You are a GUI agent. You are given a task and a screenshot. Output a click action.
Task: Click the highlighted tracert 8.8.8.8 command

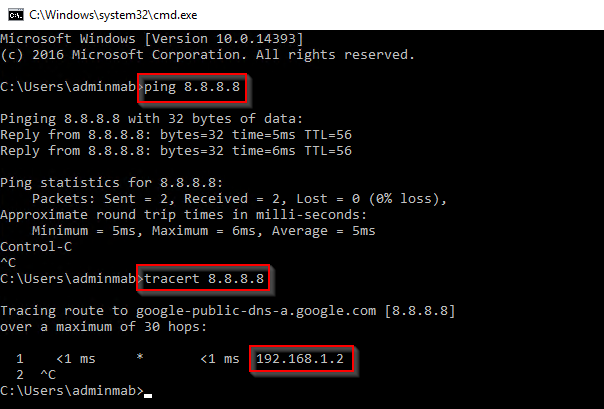203,278
